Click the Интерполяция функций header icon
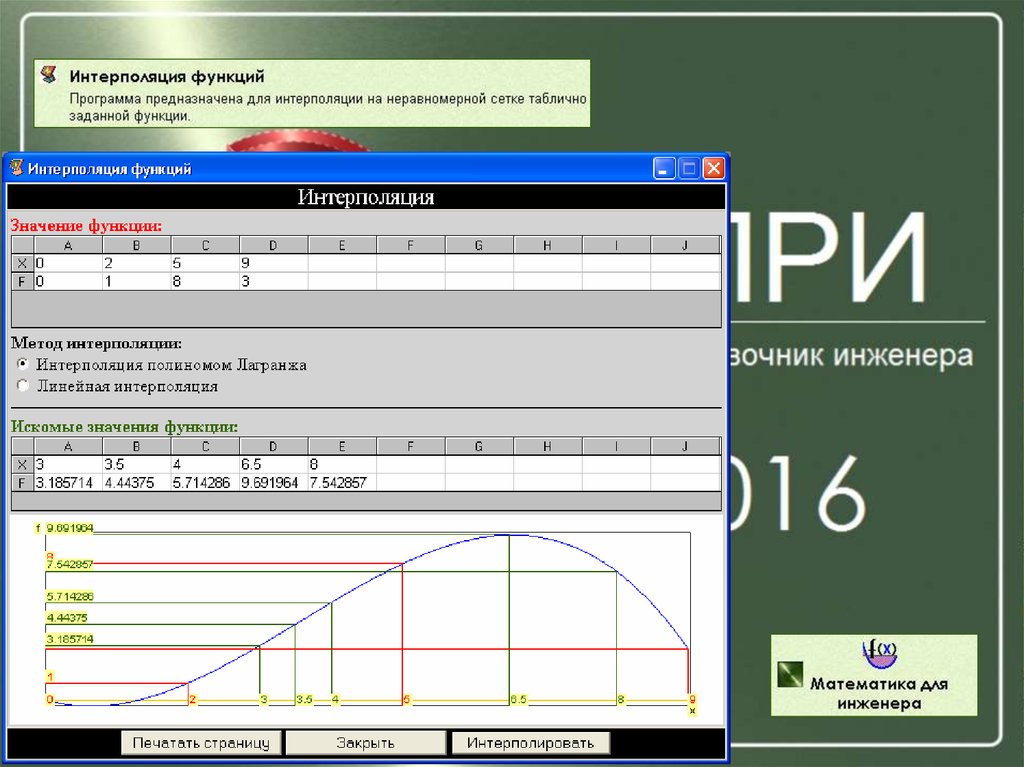Image resolution: width=1024 pixels, height=767 pixels. tap(48, 75)
